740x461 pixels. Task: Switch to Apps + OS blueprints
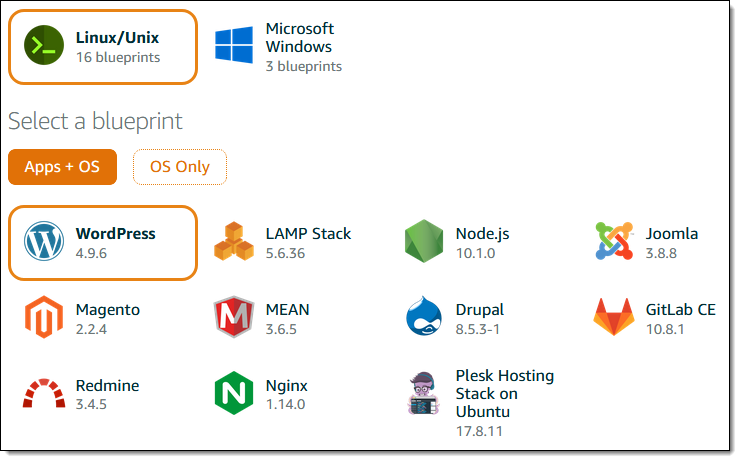click(x=62, y=167)
